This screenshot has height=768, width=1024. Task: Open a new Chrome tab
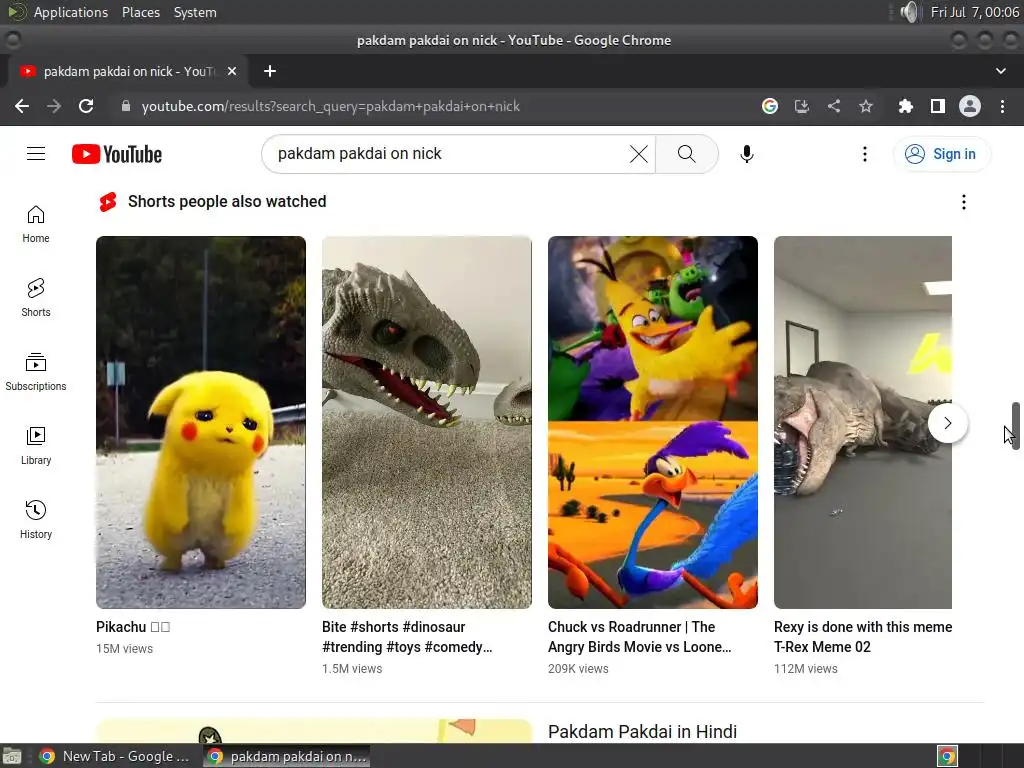(270, 71)
